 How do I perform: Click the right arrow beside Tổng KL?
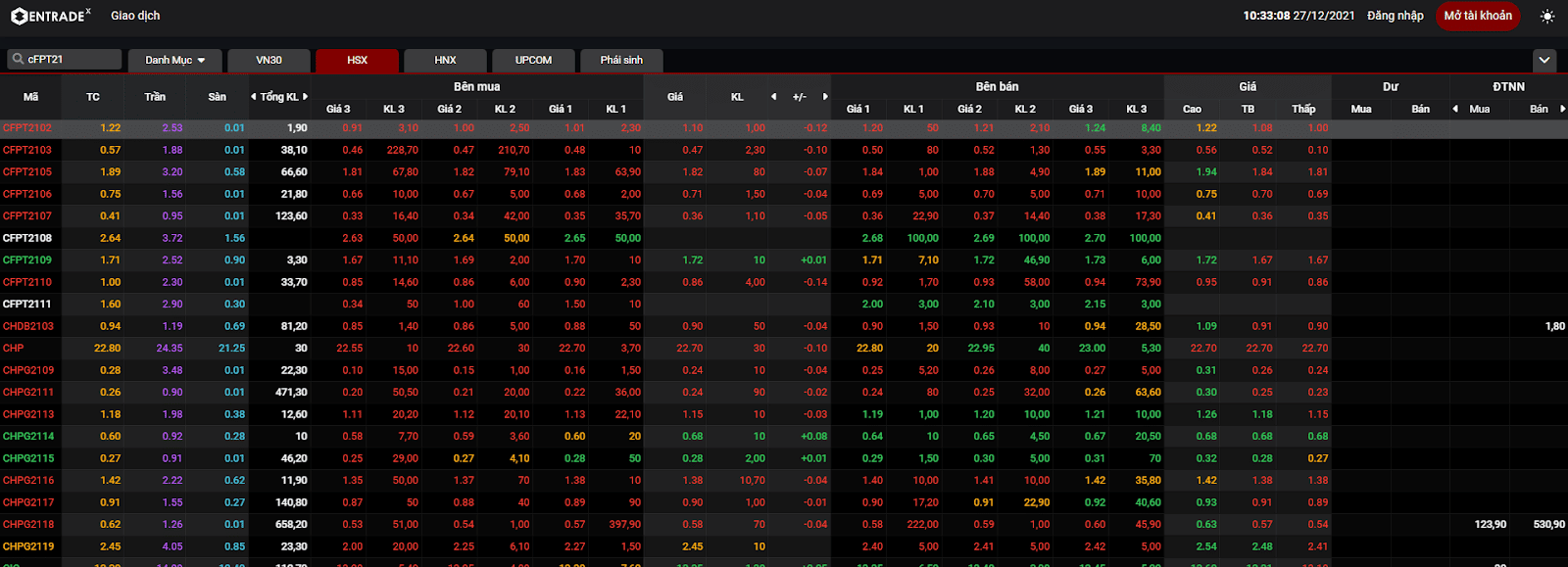click(x=305, y=97)
